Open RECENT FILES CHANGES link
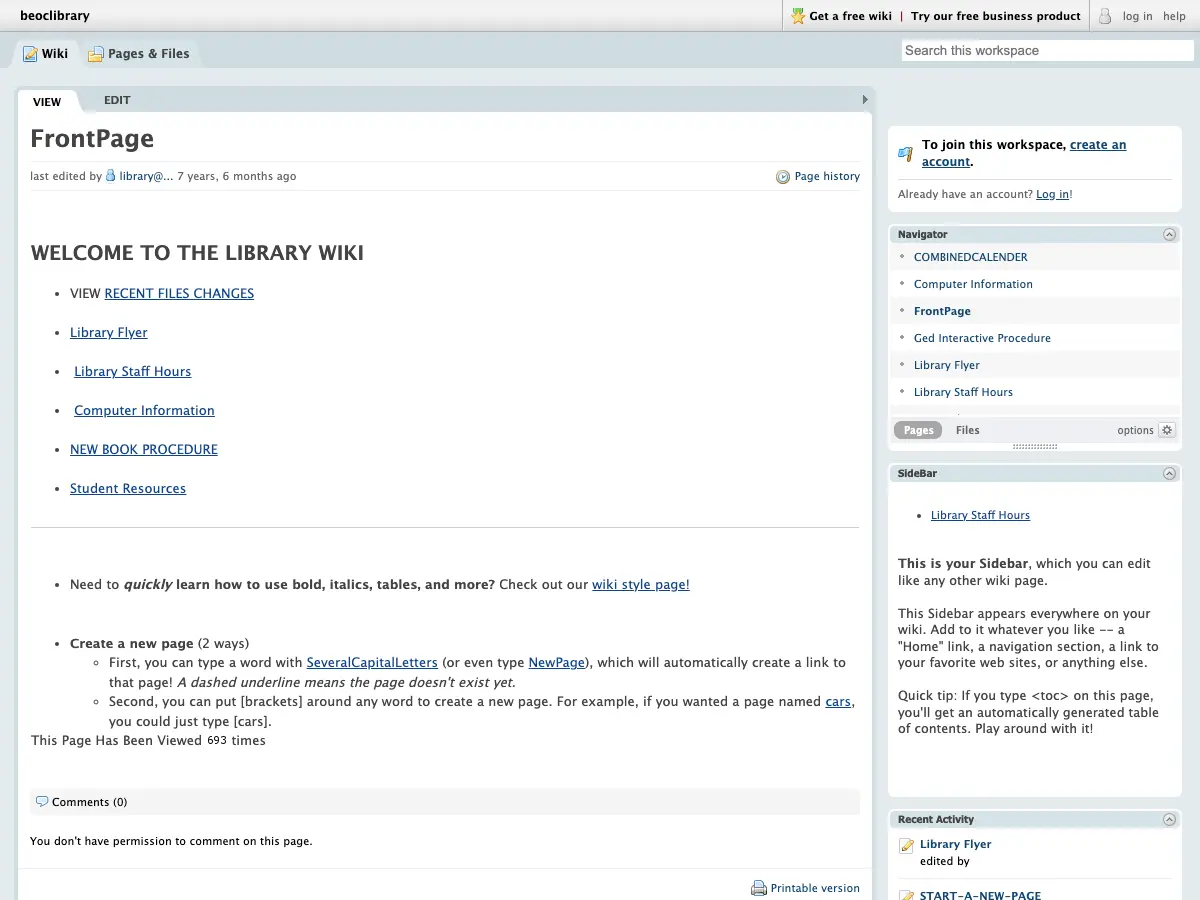This screenshot has width=1200, height=900. [179, 293]
